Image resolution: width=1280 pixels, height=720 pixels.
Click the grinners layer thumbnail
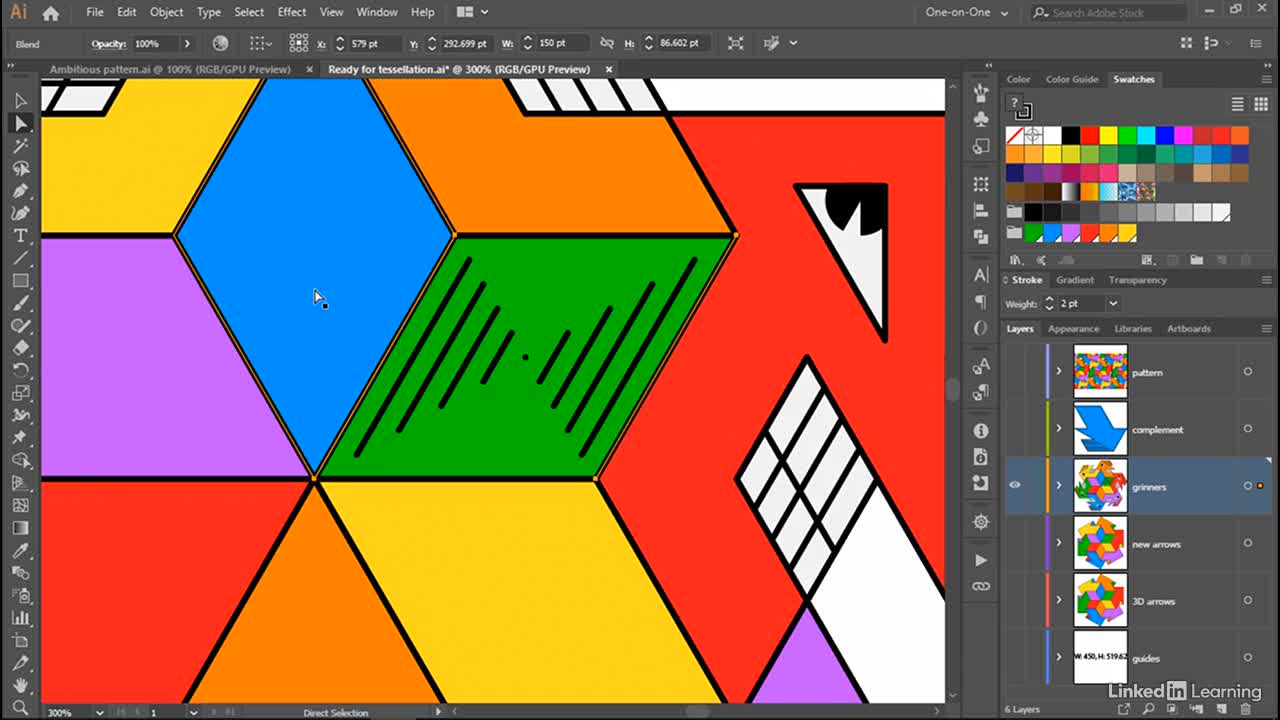(1100, 486)
